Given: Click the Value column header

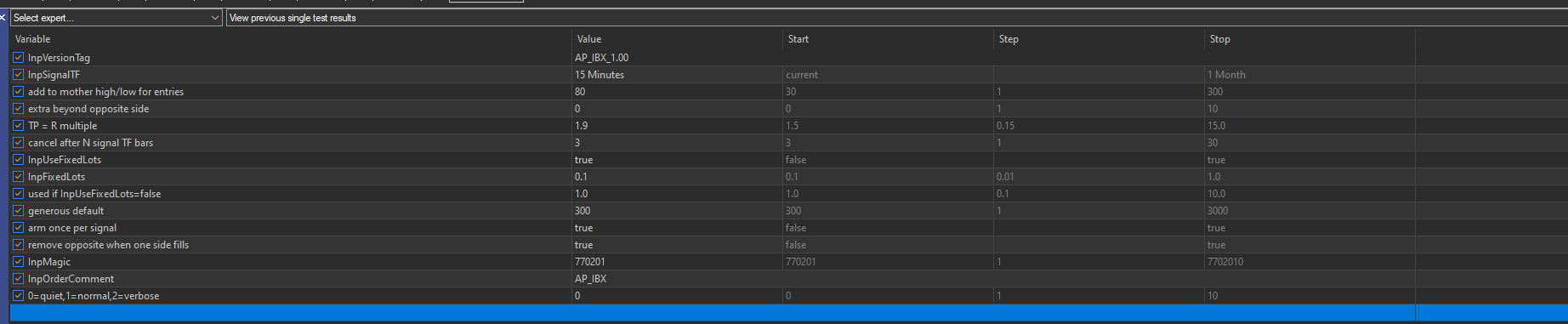Looking at the screenshot, I should 678,39.
